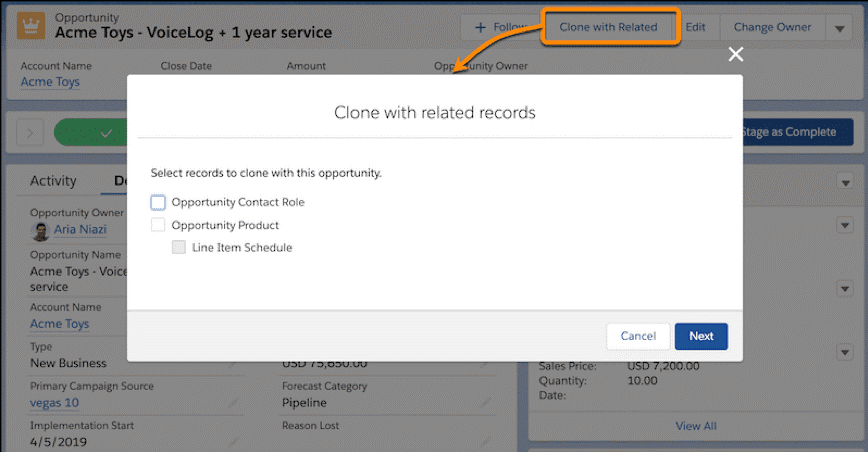Click the Clone with Related action
868x452 pixels.
tap(608, 27)
